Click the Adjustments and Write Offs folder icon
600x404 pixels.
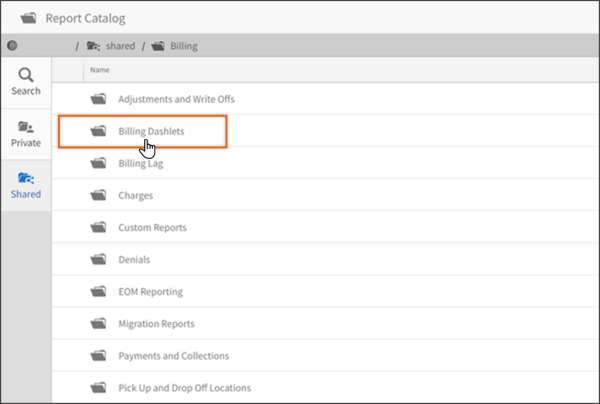point(98,99)
